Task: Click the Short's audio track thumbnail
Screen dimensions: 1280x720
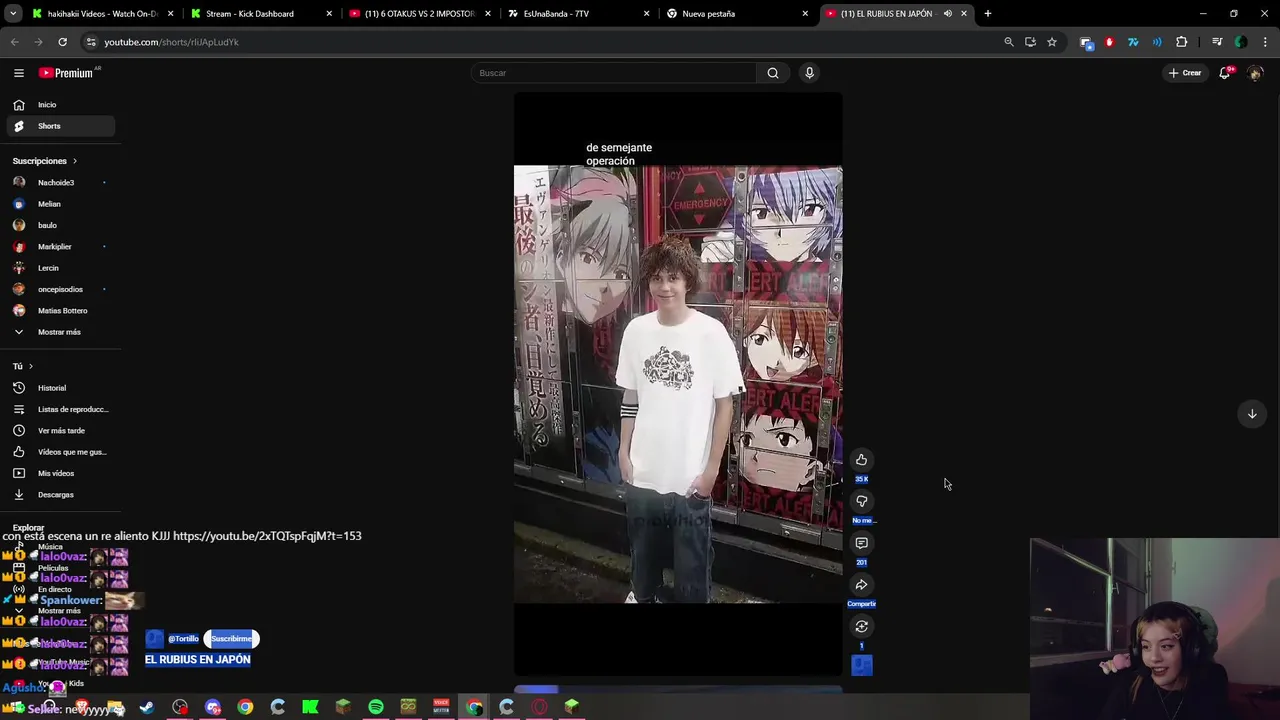Action: pyautogui.click(x=861, y=665)
